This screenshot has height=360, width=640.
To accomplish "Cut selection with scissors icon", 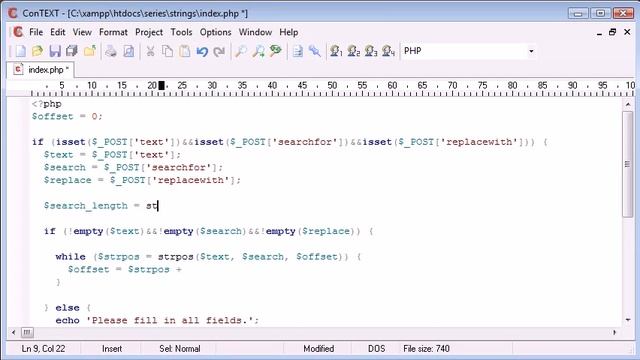I will [150, 51].
